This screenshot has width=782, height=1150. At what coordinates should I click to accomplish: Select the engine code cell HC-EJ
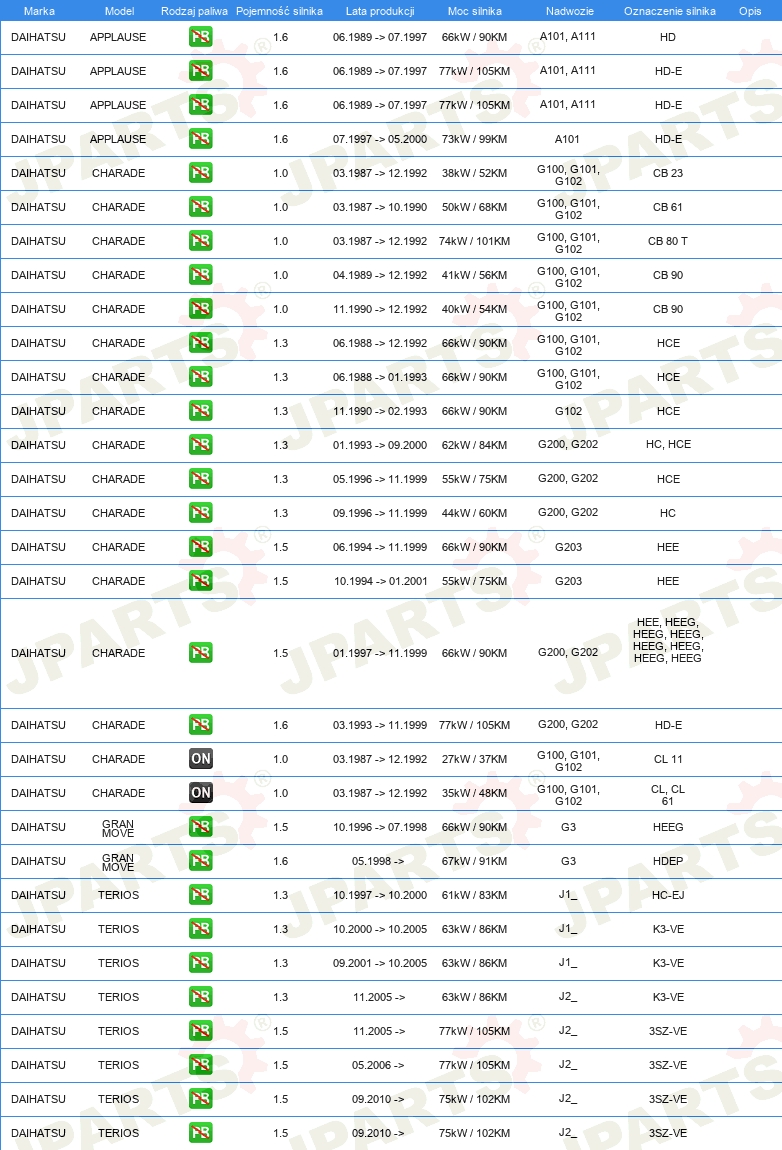pos(668,895)
